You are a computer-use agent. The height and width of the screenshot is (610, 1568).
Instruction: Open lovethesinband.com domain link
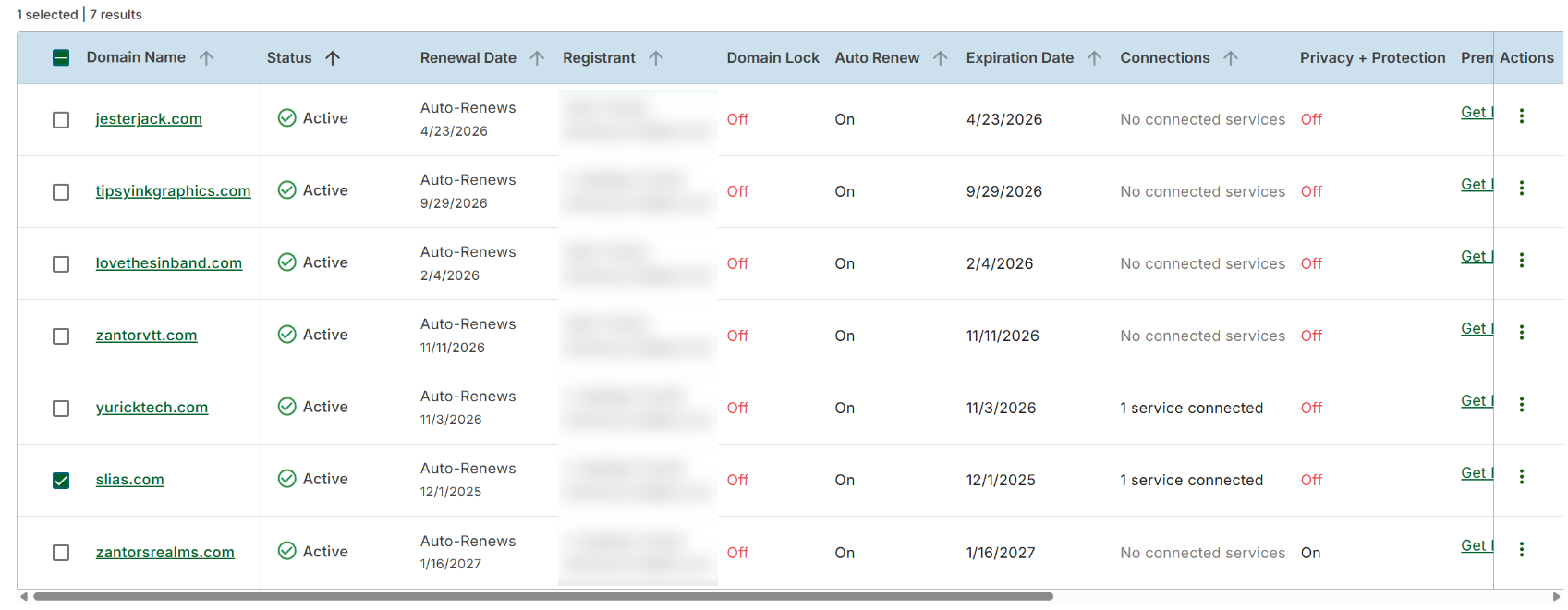(169, 263)
